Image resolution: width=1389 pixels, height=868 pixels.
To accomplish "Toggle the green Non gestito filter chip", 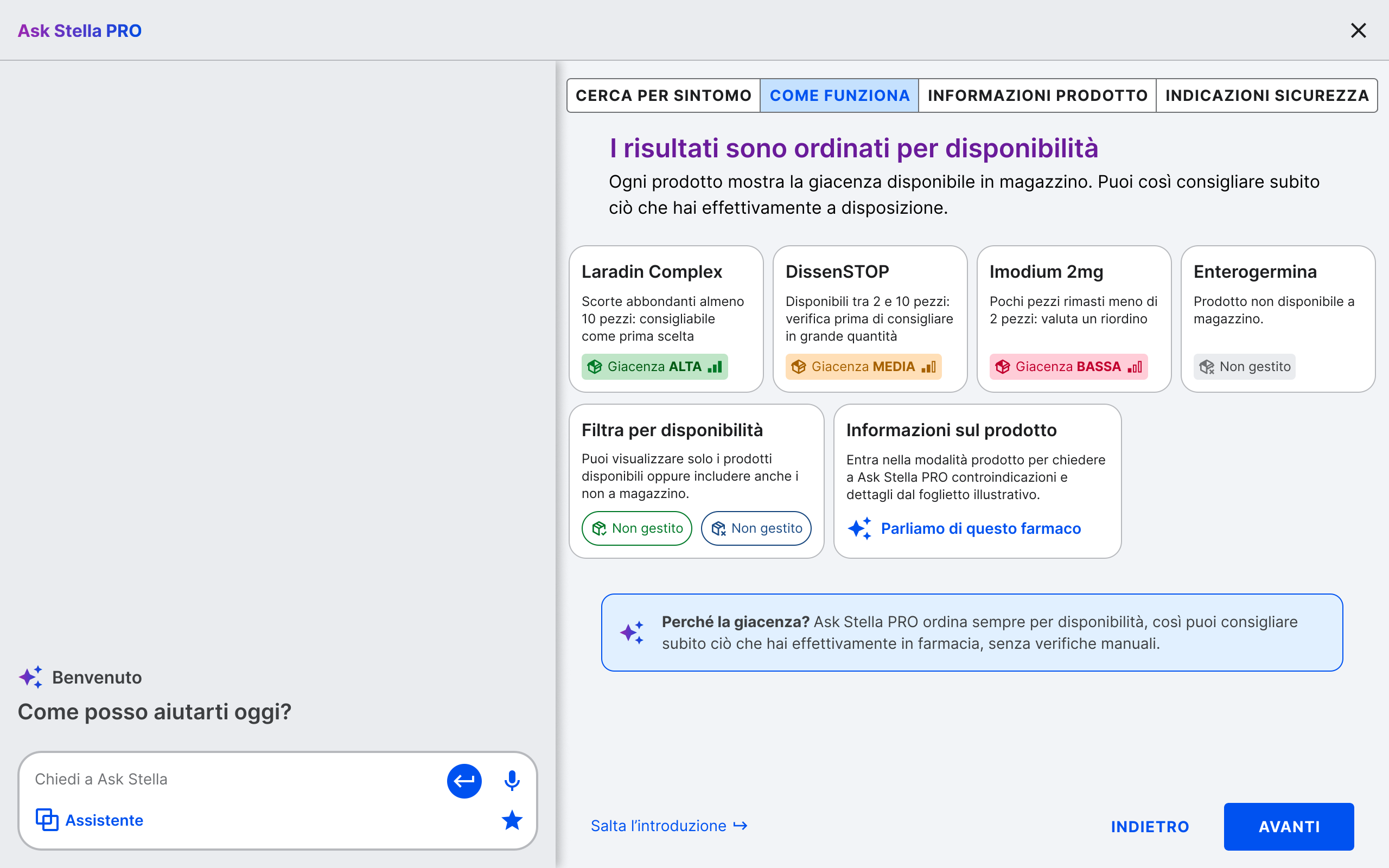I will pyautogui.click(x=636, y=528).
